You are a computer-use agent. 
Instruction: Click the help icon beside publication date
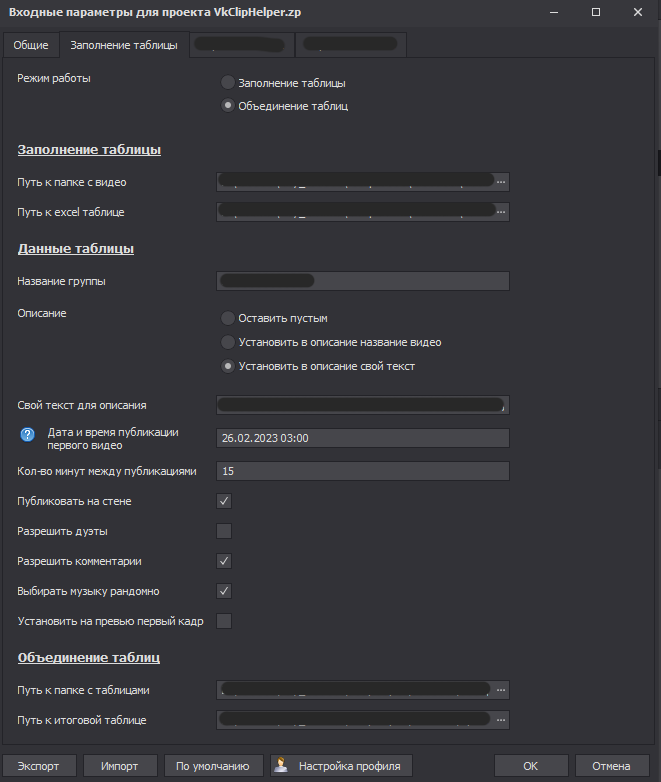pyautogui.click(x=28, y=435)
